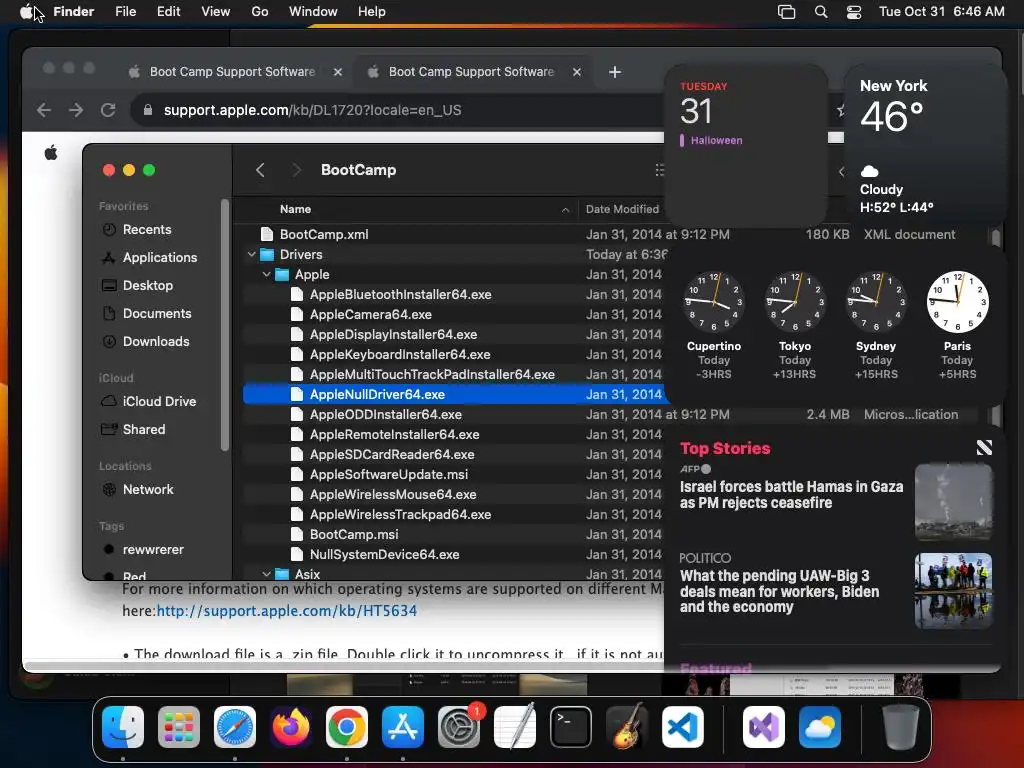
Task: Open the Weather app in the Dock
Action: (820, 727)
